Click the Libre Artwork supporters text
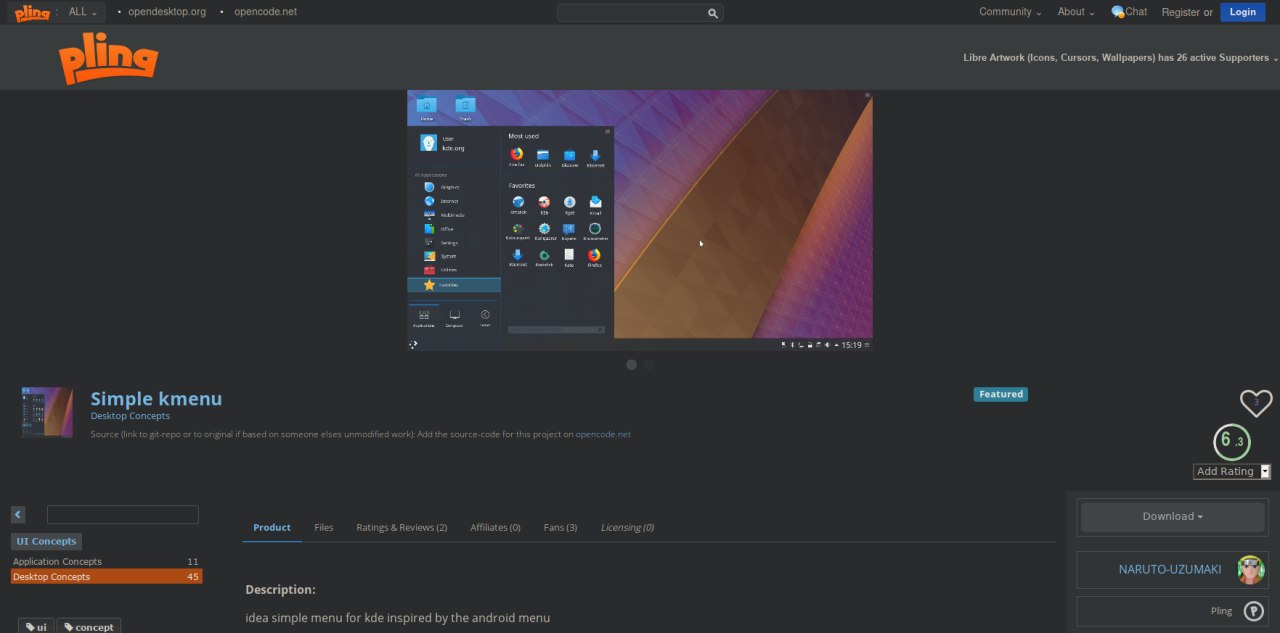 [1116, 58]
